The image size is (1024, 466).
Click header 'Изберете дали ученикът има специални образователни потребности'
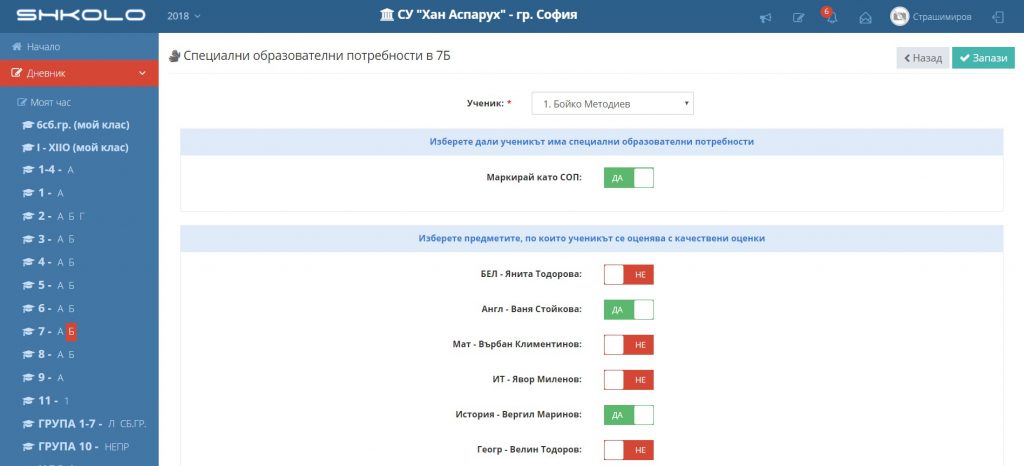coord(592,142)
